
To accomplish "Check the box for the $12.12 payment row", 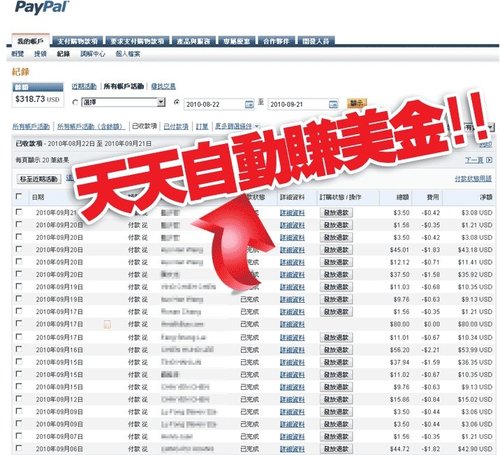I will click(19, 261).
